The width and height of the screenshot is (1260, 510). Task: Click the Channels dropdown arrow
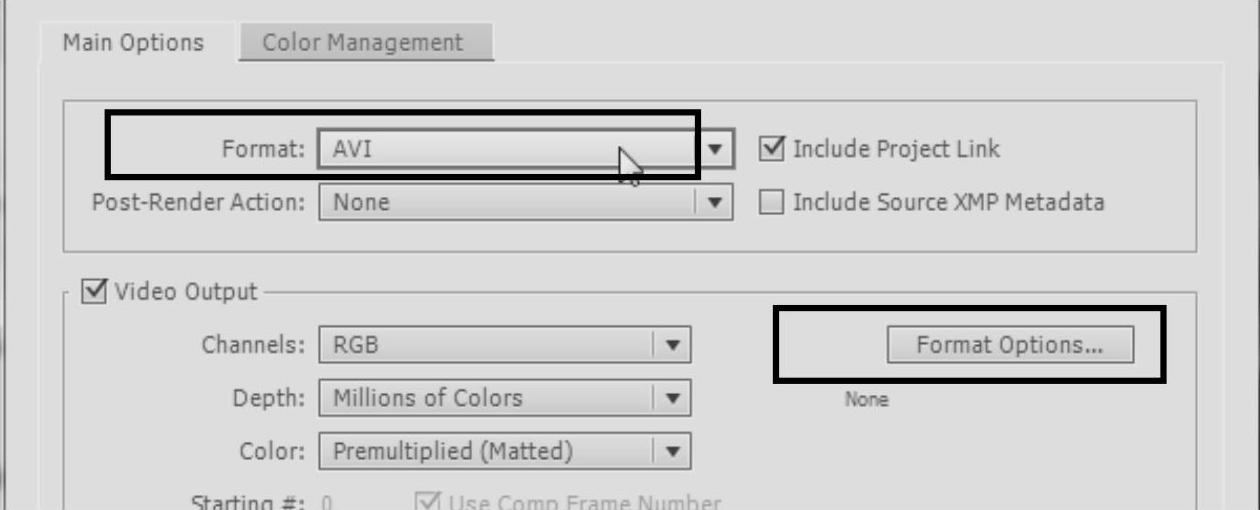click(x=673, y=346)
